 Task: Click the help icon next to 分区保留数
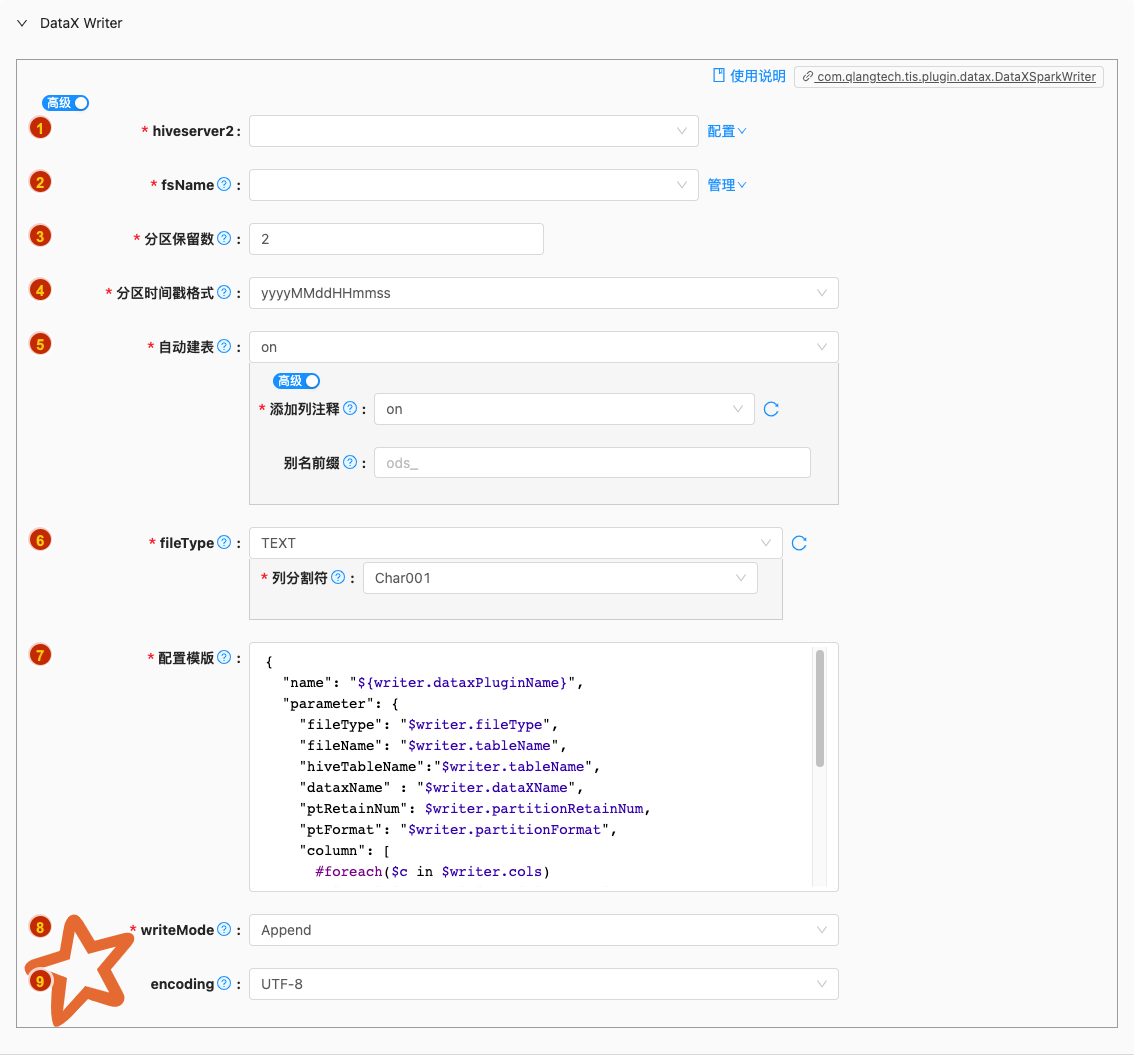pos(224,238)
